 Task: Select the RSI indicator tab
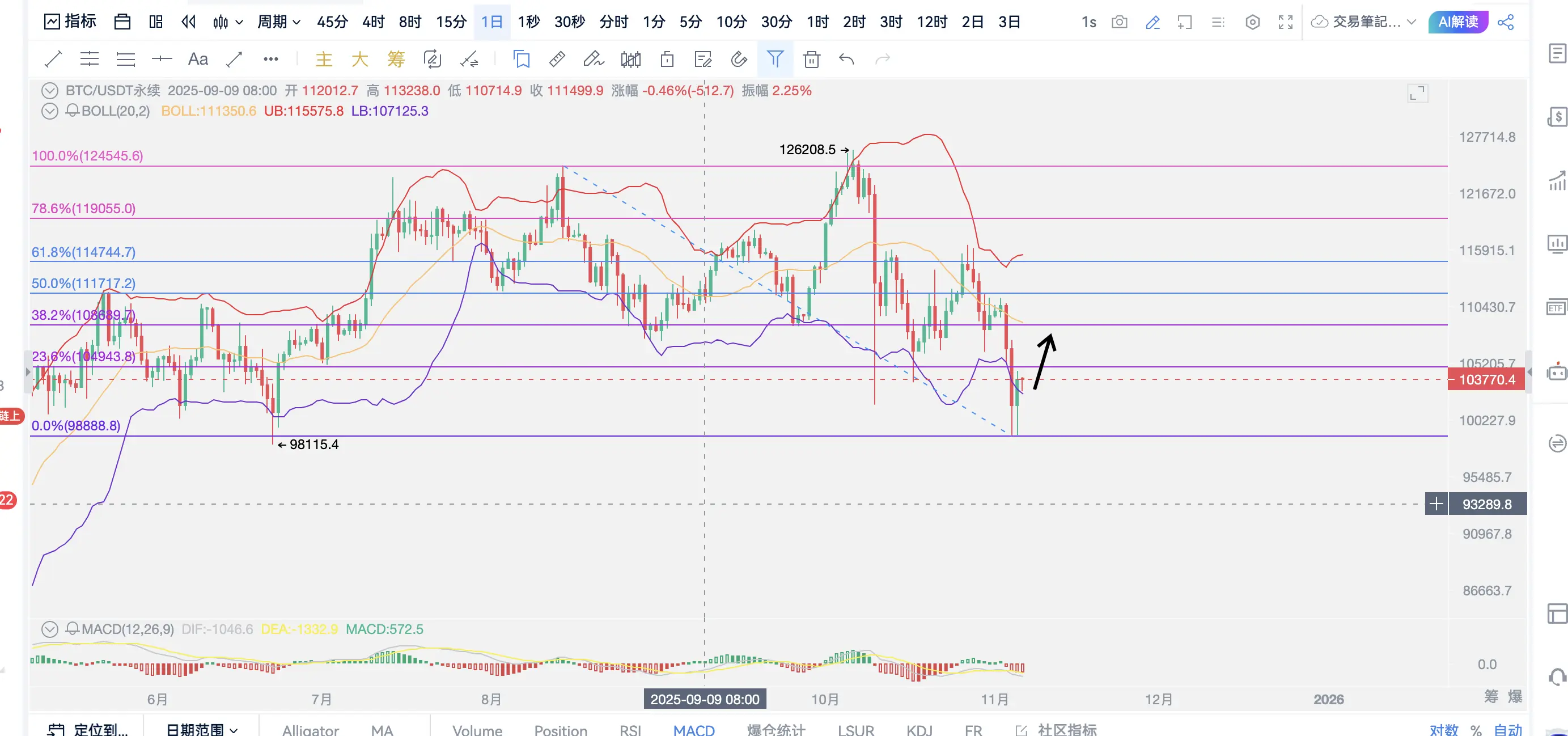[630, 729]
